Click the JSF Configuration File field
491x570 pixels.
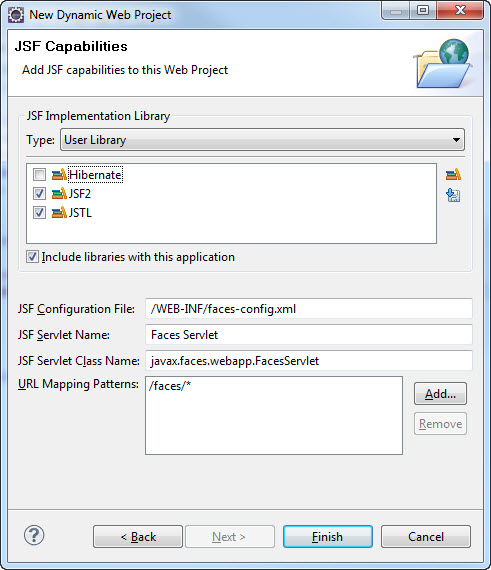(309, 309)
